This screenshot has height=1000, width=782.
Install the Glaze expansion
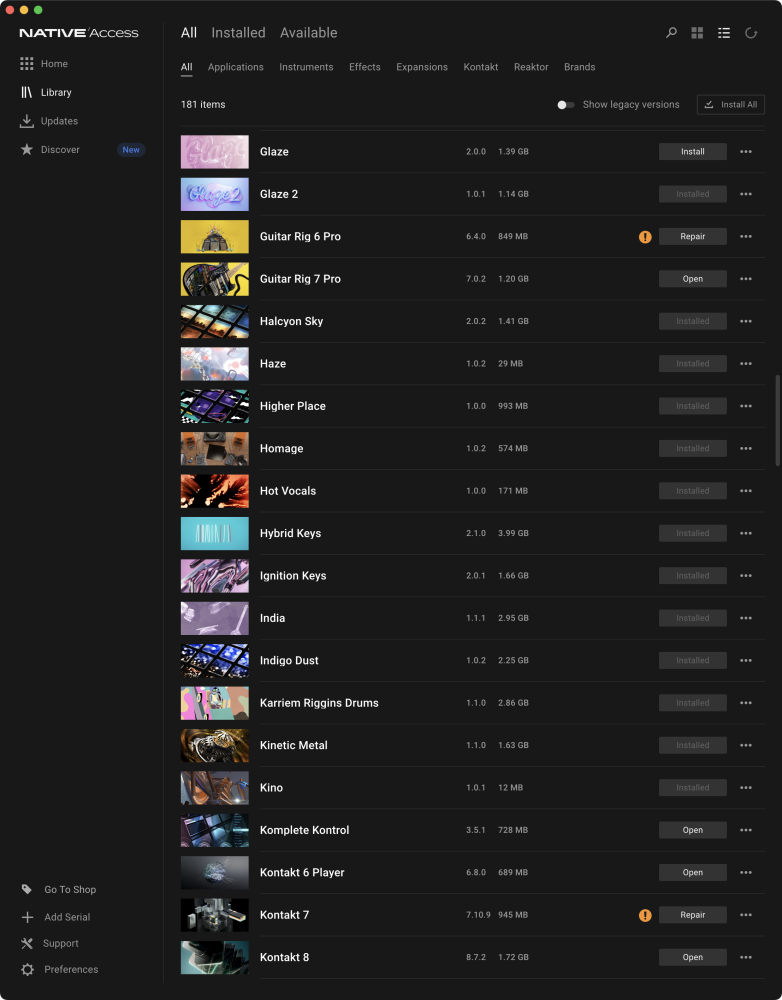click(x=693, y=152)
